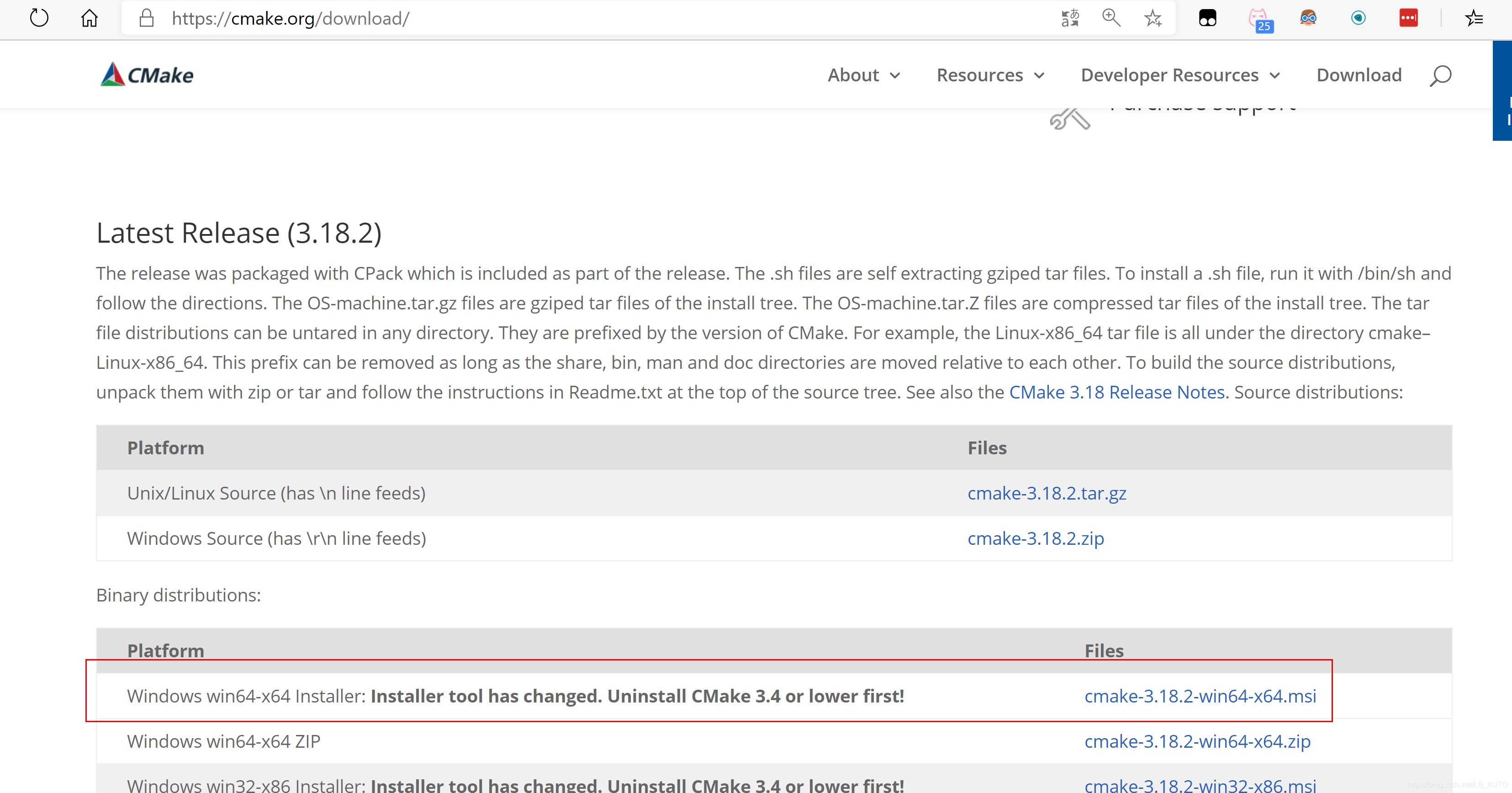Click the blue side tab at right edge
This screenshot has width=1512, height=793.
click(1502, 91)
